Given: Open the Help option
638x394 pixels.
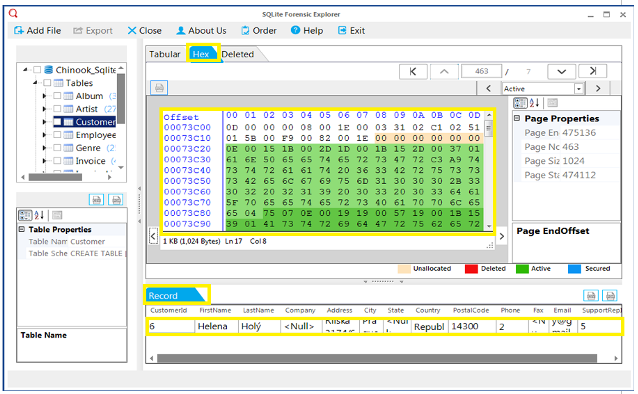Looking at the screenshot, I should click(307, 31).
